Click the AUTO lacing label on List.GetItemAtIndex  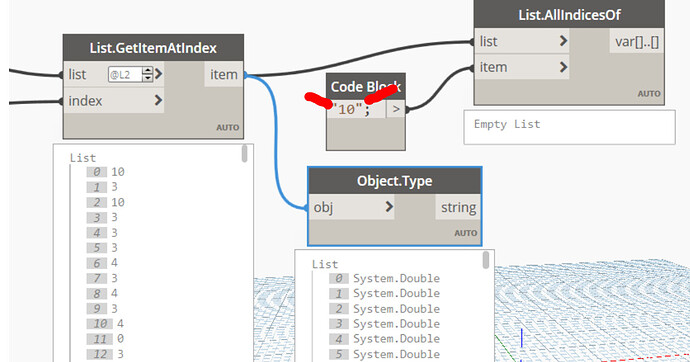228,128
